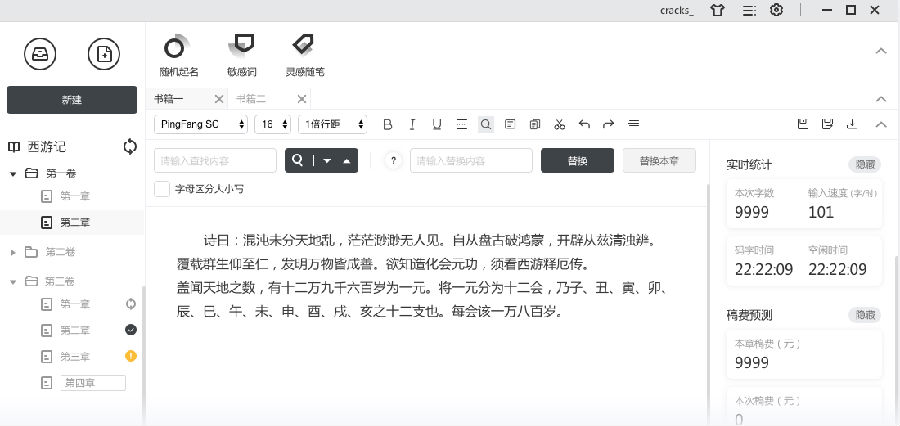Toggle bold formatting
The width and height of the screenshot is (900, 426).
(388, 124)
